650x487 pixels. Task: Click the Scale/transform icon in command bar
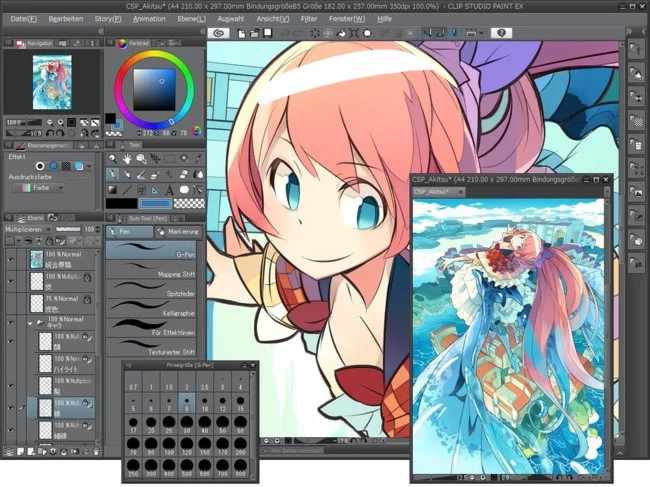(354, 33)
